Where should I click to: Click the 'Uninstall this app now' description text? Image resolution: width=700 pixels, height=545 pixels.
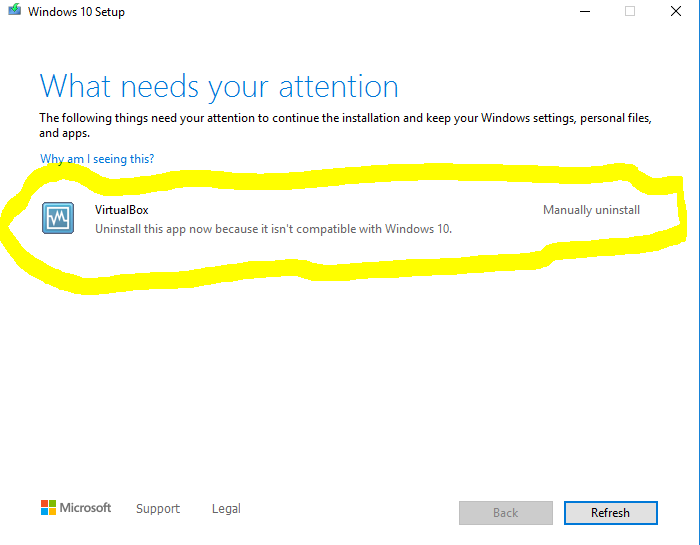pyautogui.click(x=273, y=229)
